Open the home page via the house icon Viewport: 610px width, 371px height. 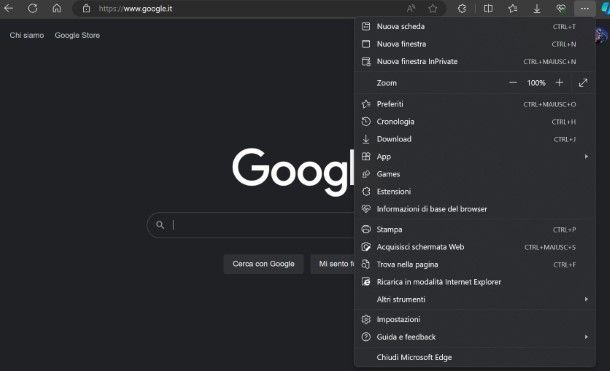pos(57,8)
